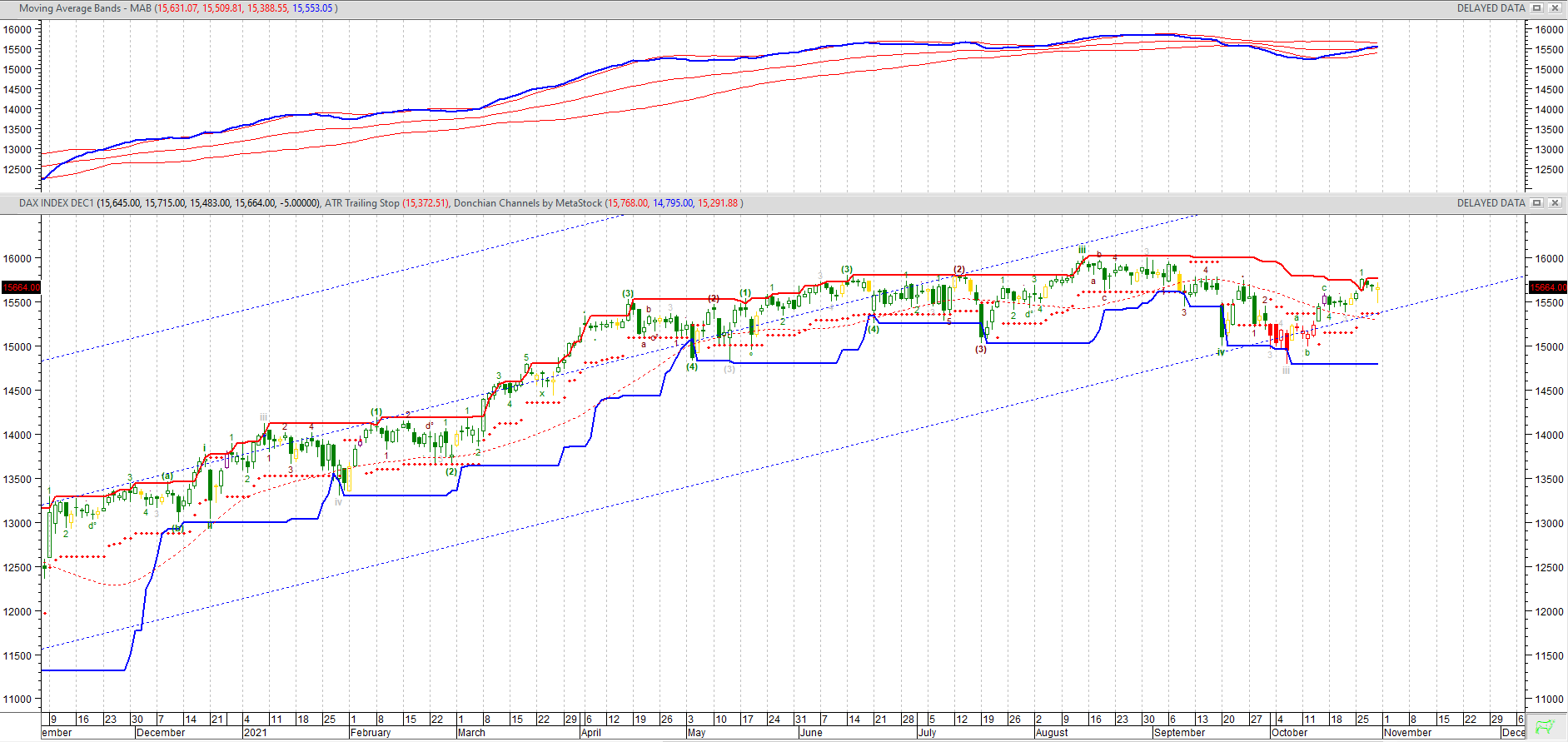Click July on the date axis
This screenshot has width=1568, height=742.
(927, 733)
